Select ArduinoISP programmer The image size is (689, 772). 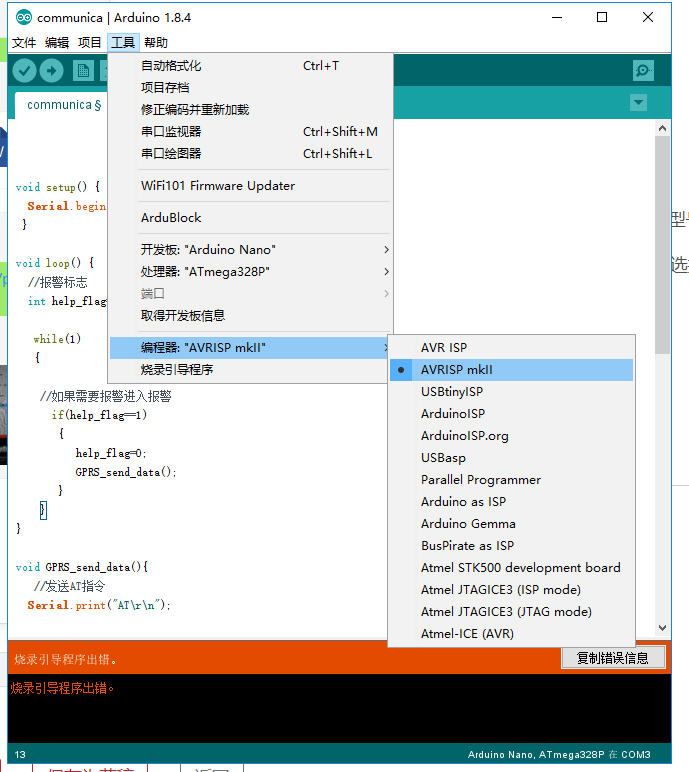click(x=511, y=414)
